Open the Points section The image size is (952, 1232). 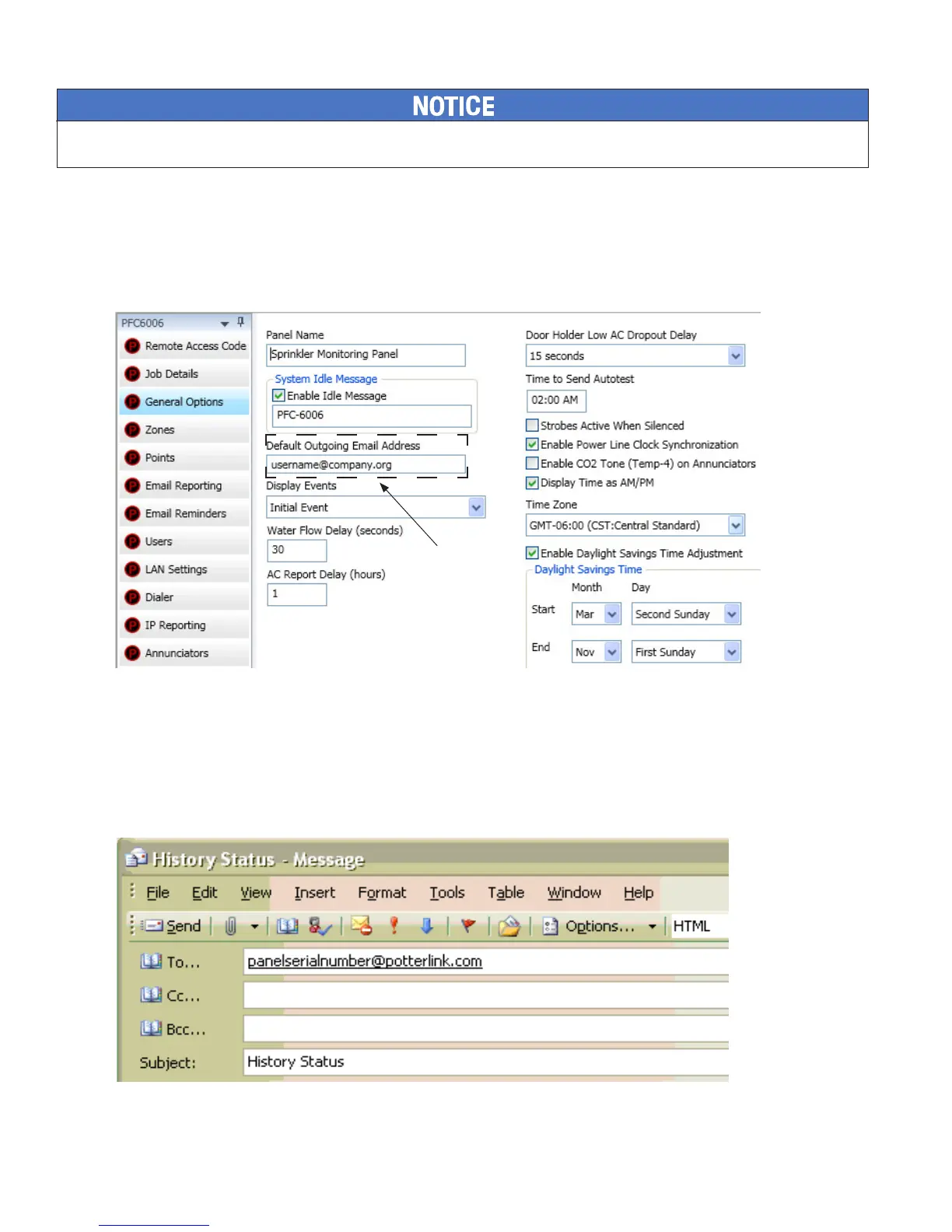pyautogui.click(x=185, y=458)
